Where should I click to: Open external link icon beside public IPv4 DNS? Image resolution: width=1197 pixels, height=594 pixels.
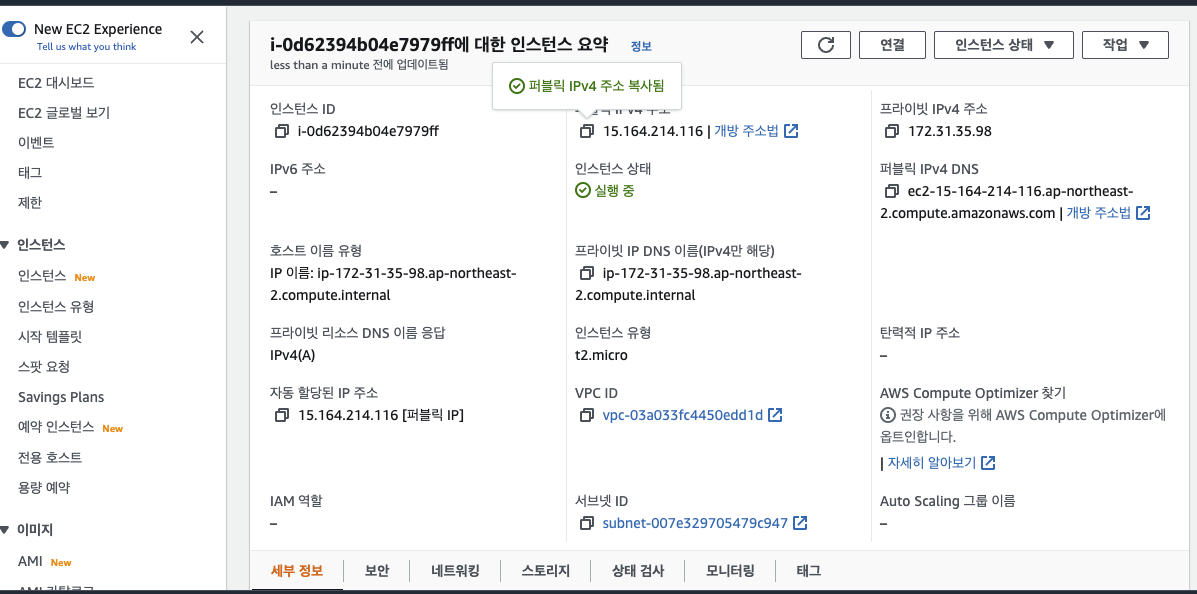point(1143,213)
